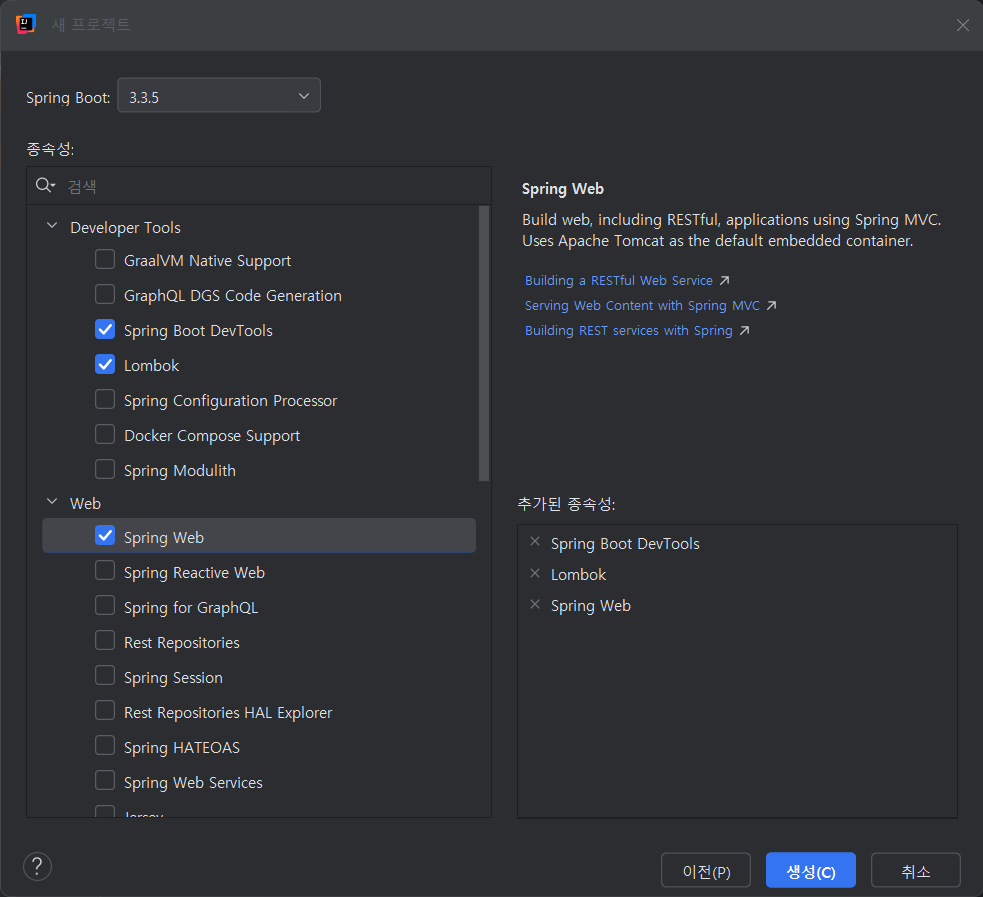Collapse the Web category

coord(52,503)
